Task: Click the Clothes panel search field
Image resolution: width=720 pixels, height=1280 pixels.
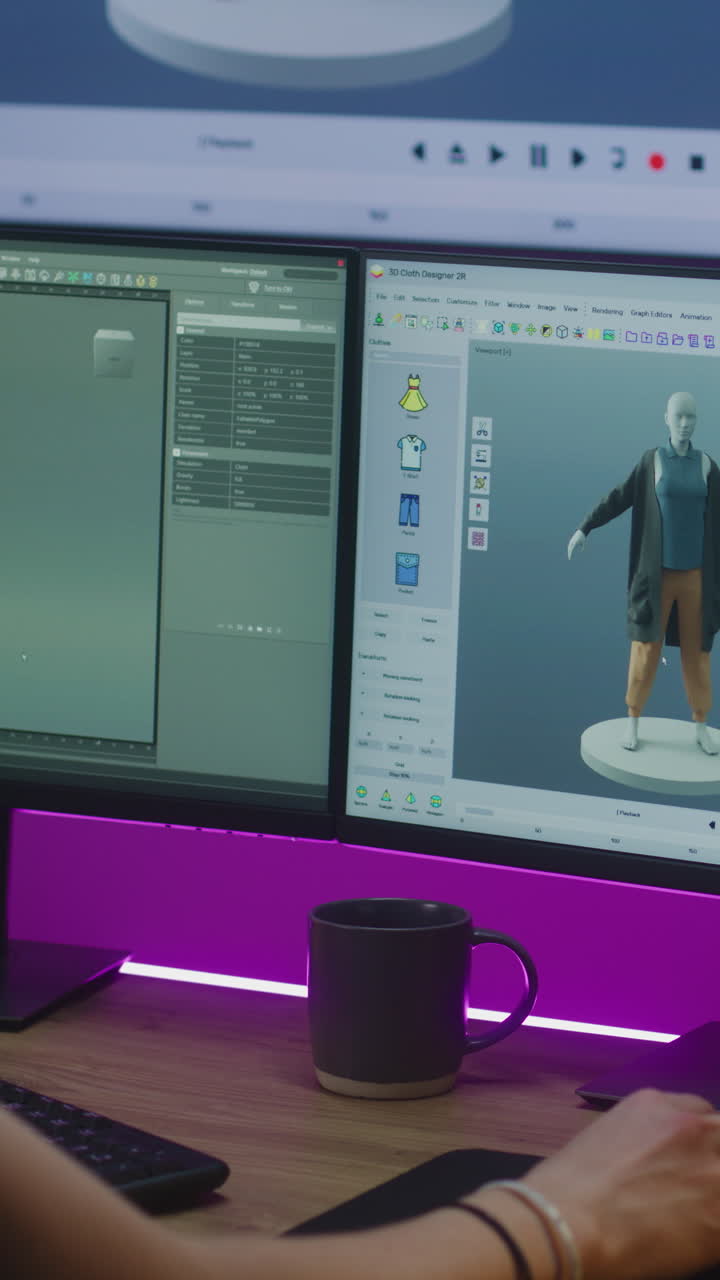Action: pyautogui.click(x=415, y=356)
